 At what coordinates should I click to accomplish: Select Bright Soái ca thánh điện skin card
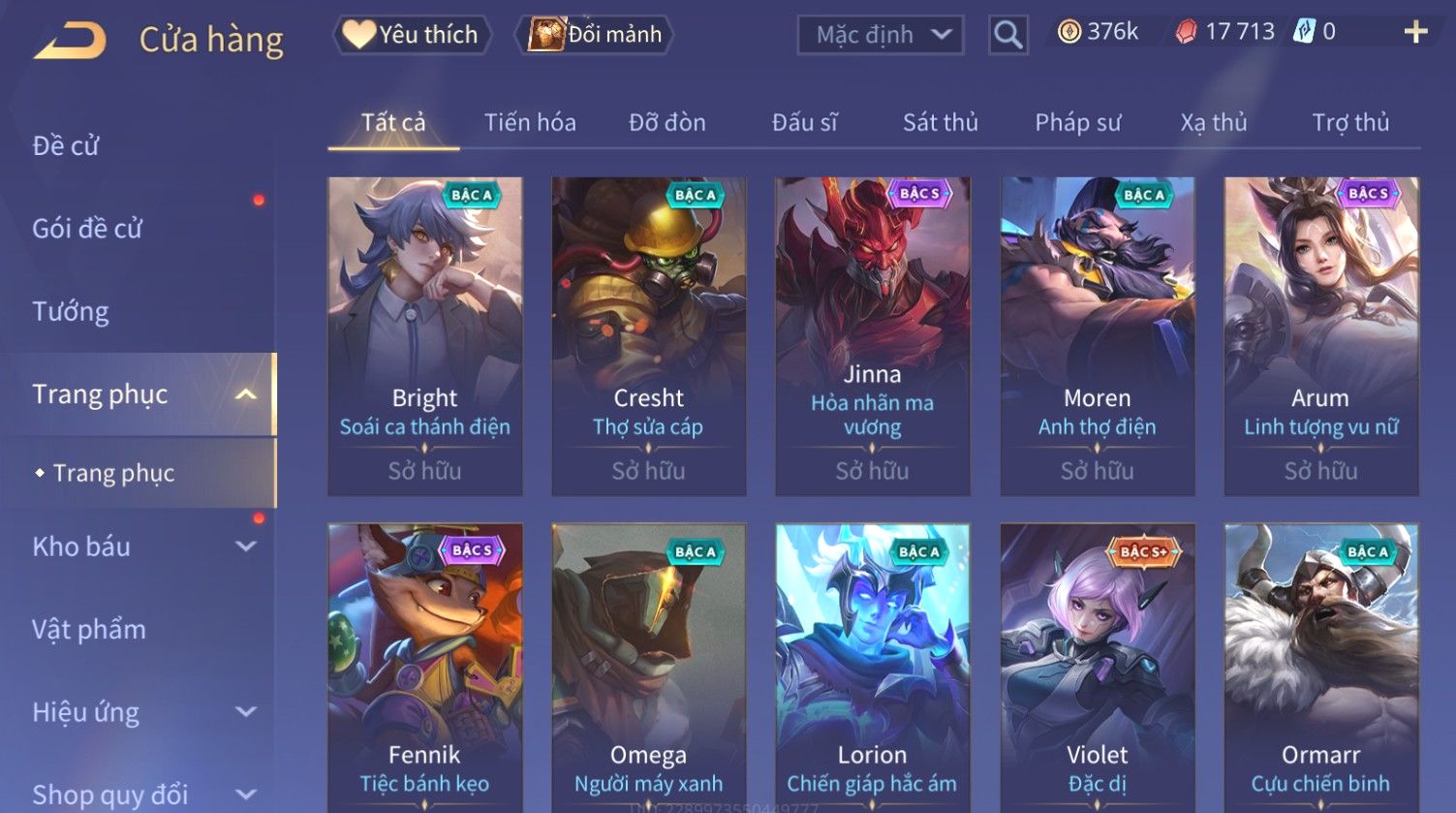pos(425,336)
